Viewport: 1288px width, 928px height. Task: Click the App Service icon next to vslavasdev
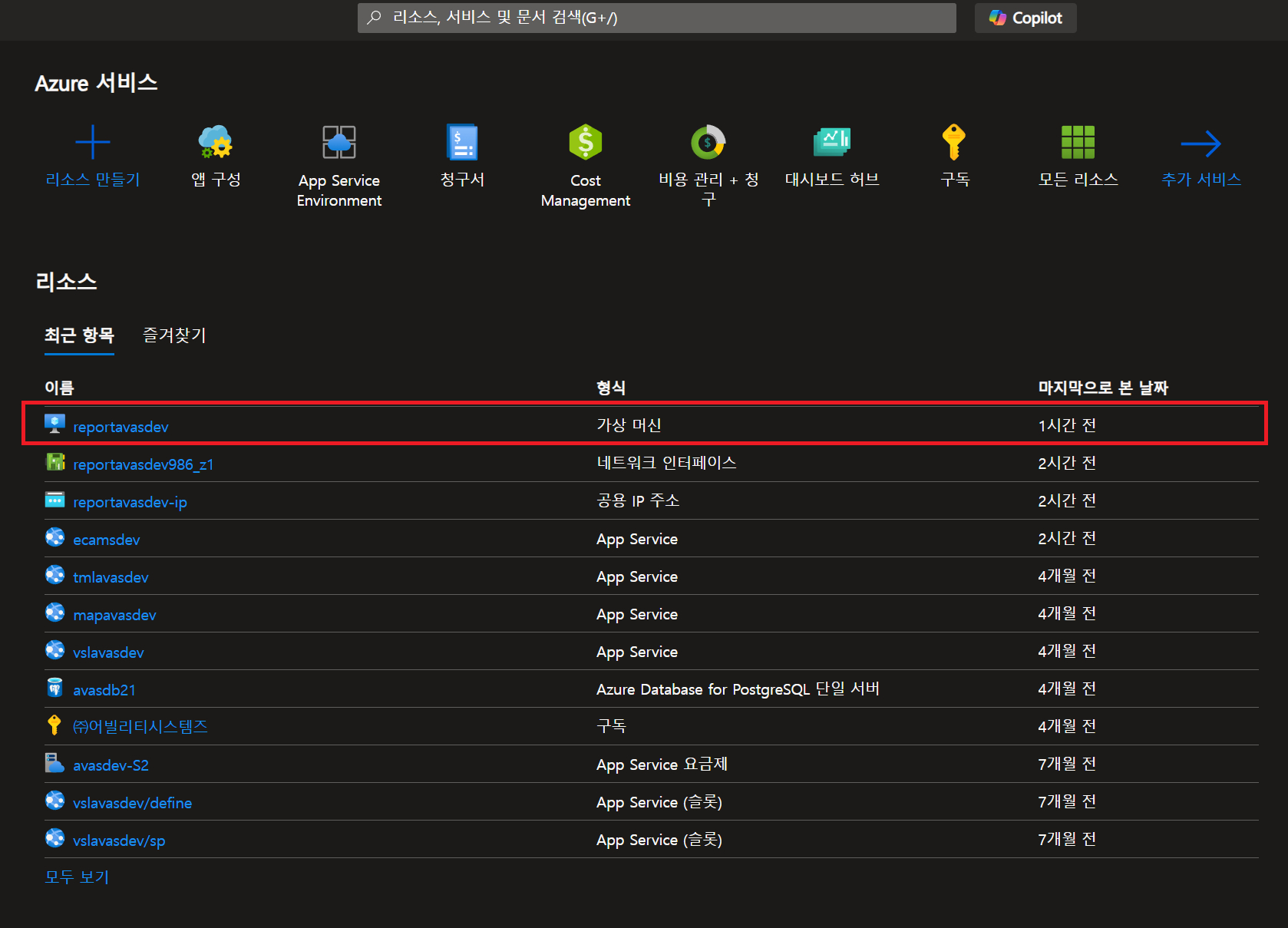tap(54, 649)
